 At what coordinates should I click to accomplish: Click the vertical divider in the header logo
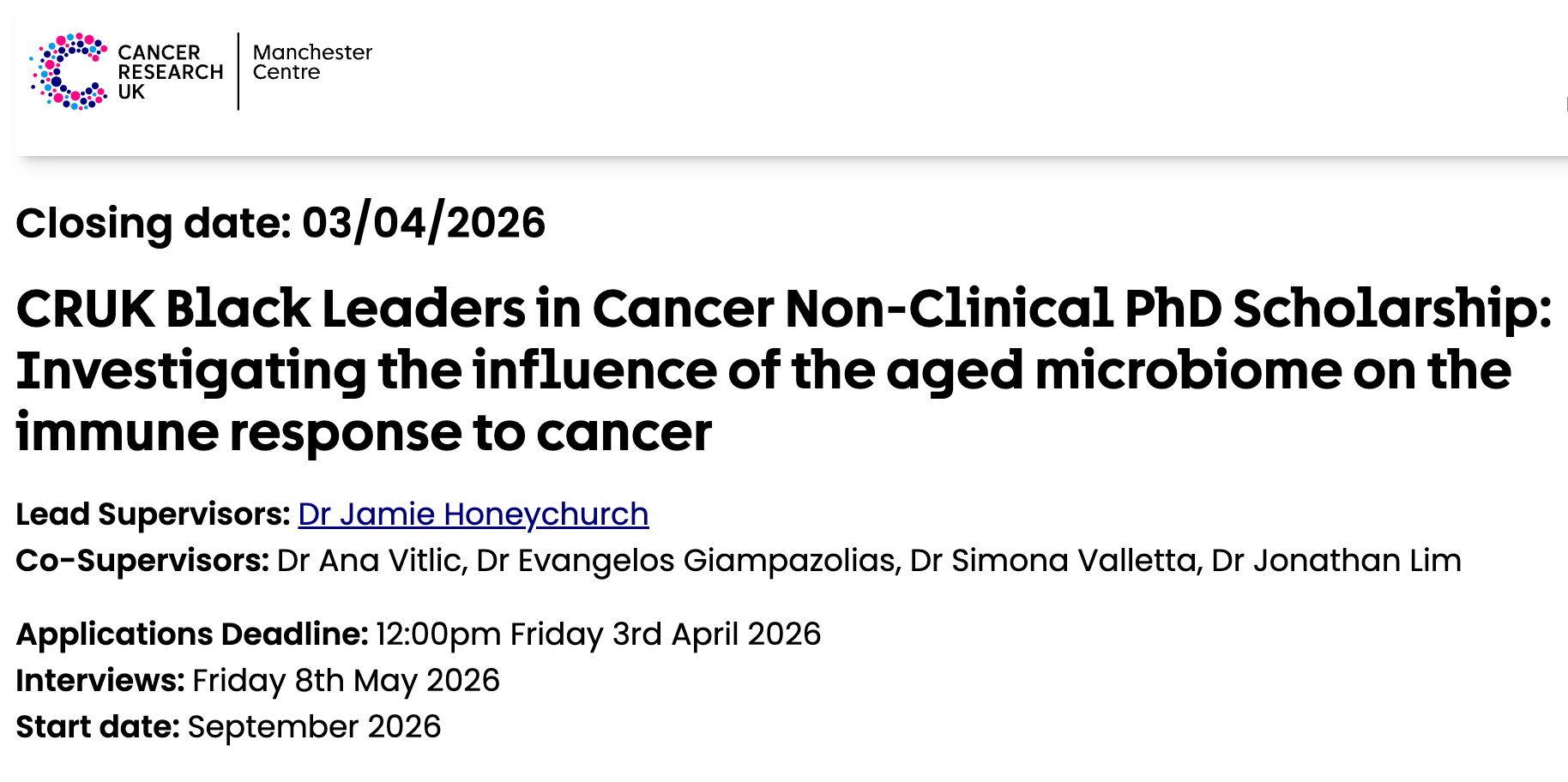238,72
